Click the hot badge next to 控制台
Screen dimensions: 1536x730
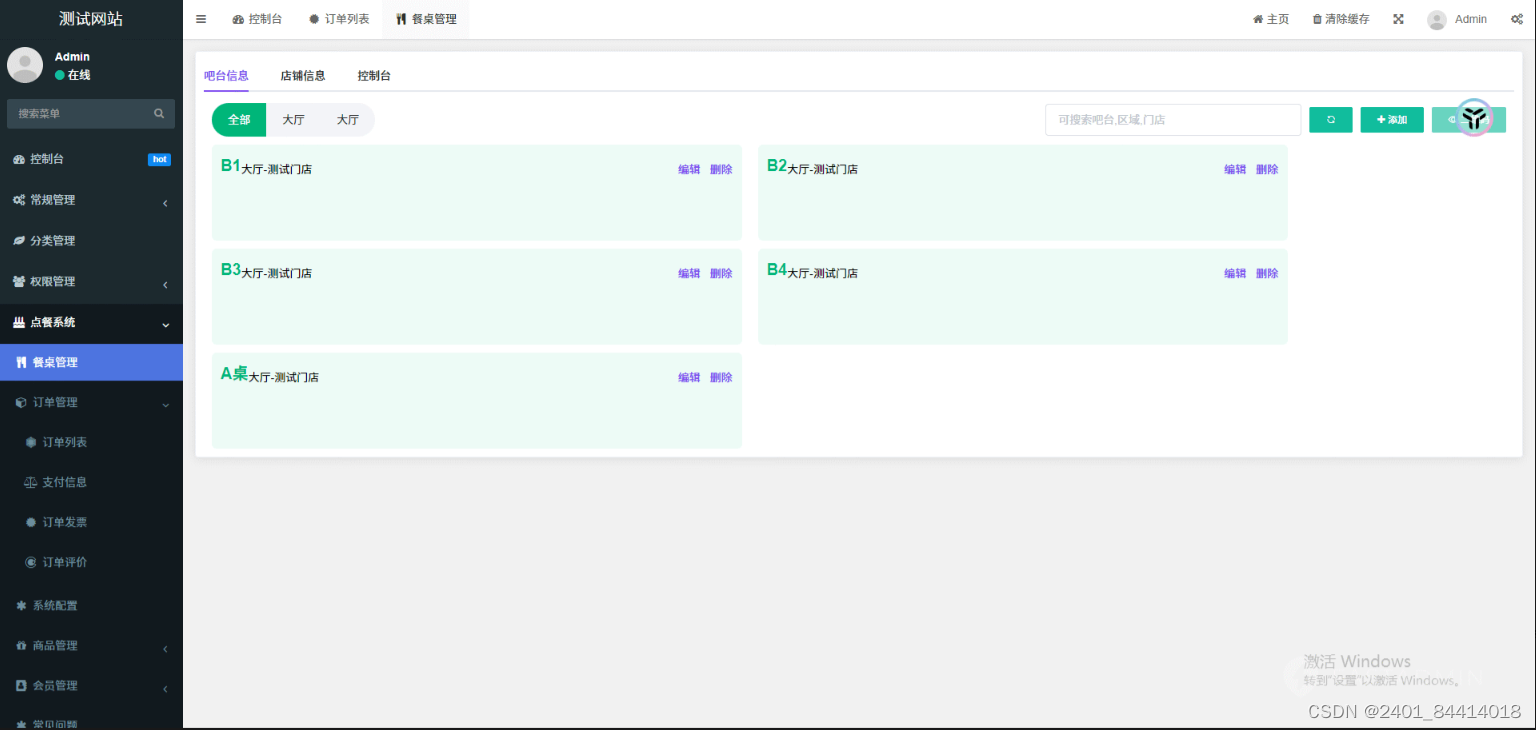[x=159, y=159]
